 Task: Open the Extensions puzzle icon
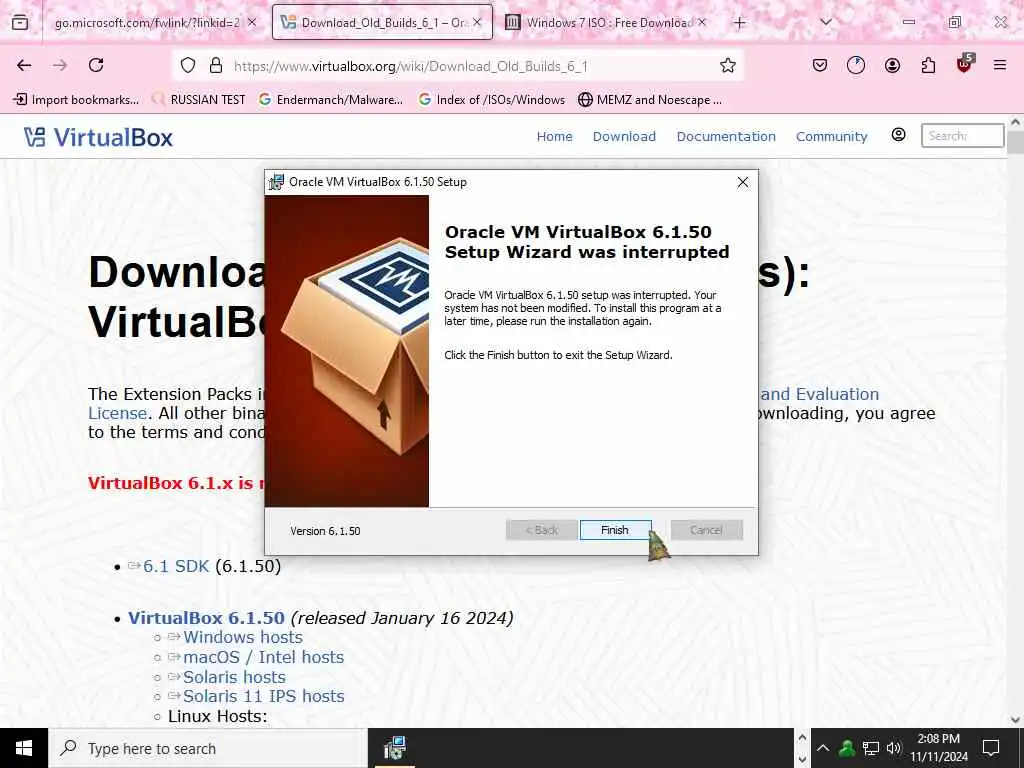(928, 65)
